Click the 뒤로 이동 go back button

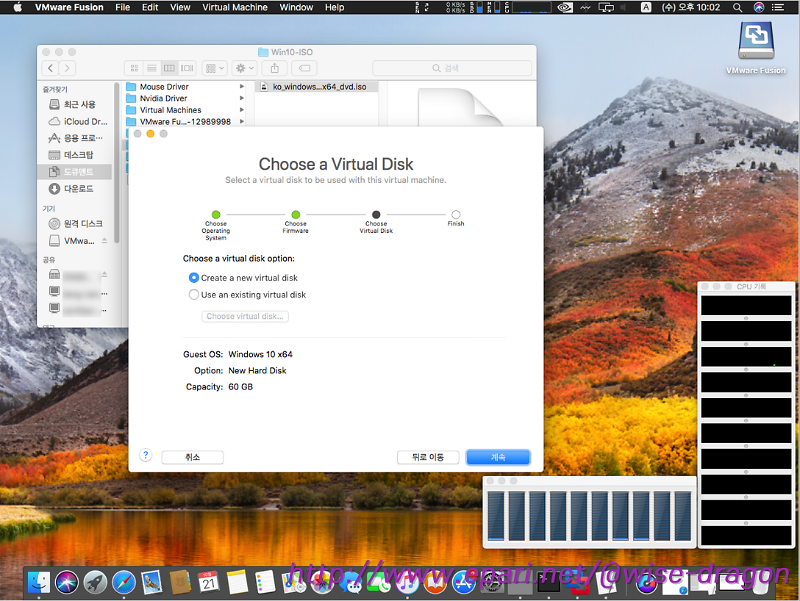[x=428, y=457]
